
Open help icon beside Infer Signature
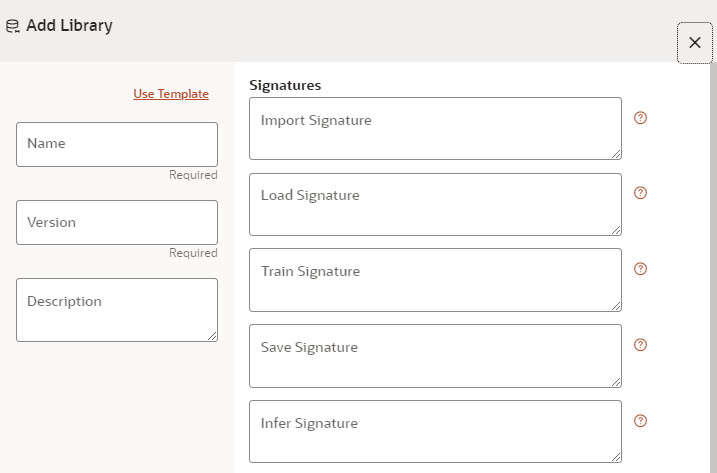coord(640,421)
